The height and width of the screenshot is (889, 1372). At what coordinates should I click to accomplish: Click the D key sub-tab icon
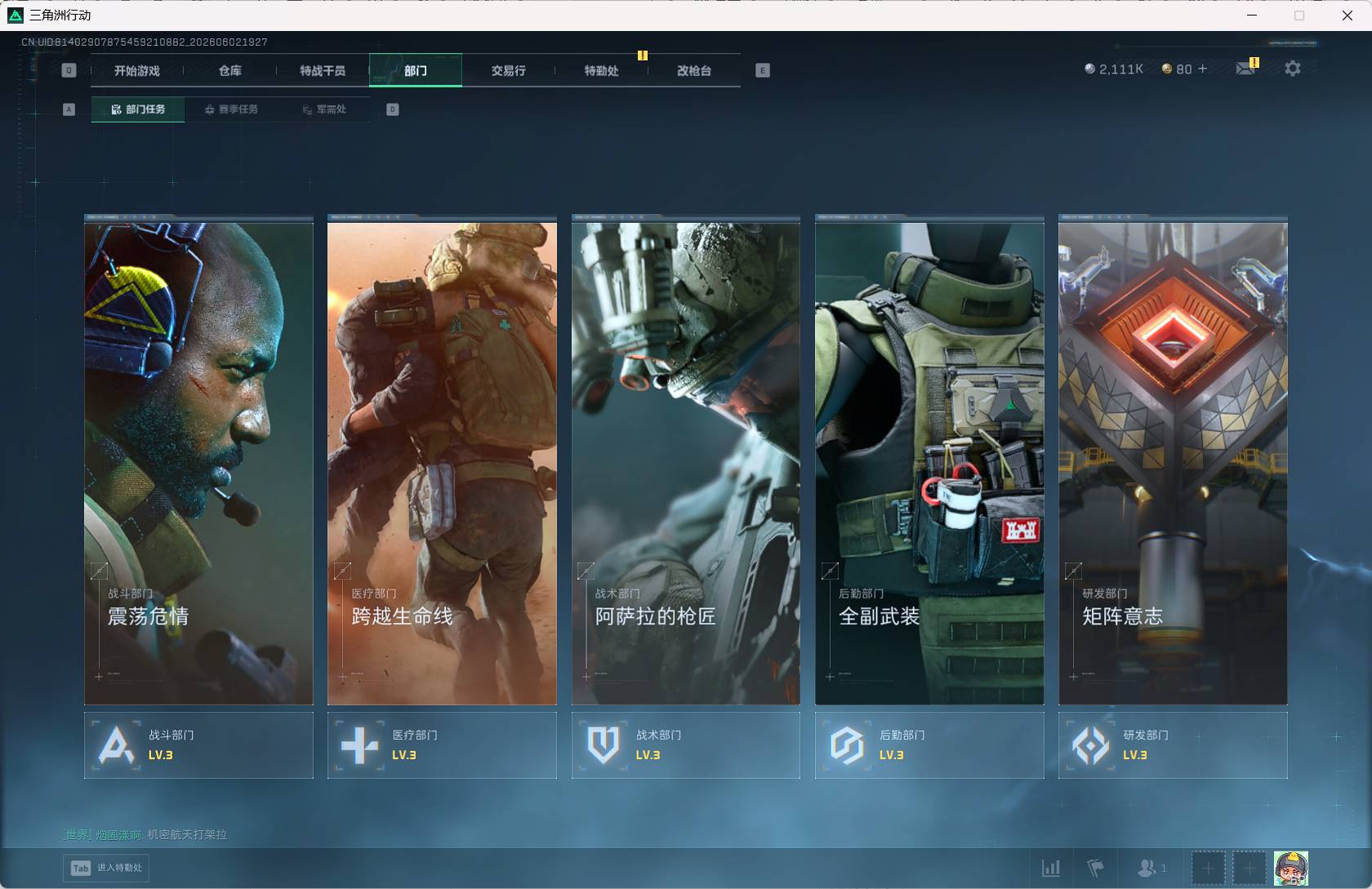[393, 109]
